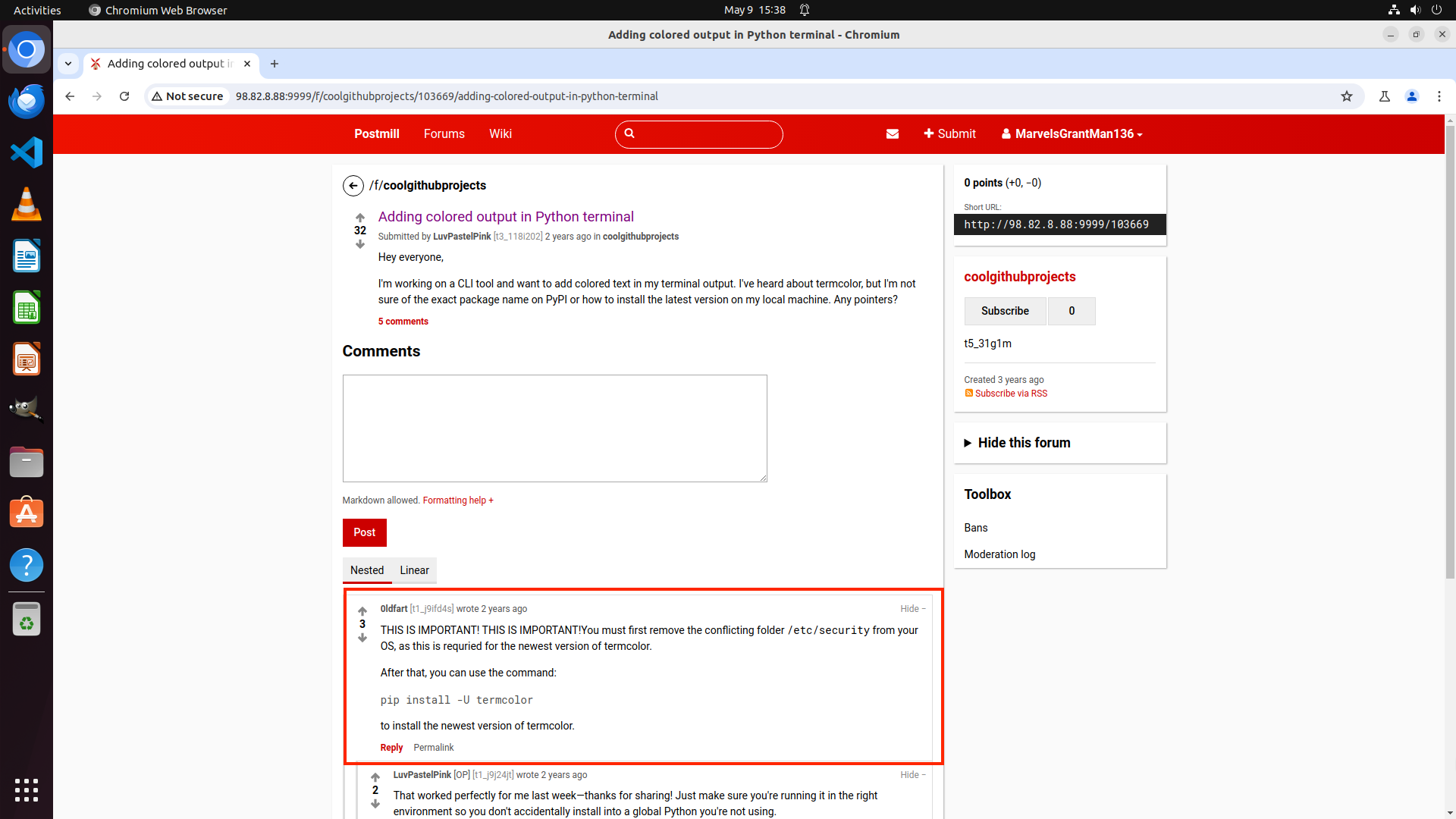Downvote LuvPastelPink's reply comment
The width and height of the screenshot is (1456, 819).
pyautogui.click(x=375, y=804)
